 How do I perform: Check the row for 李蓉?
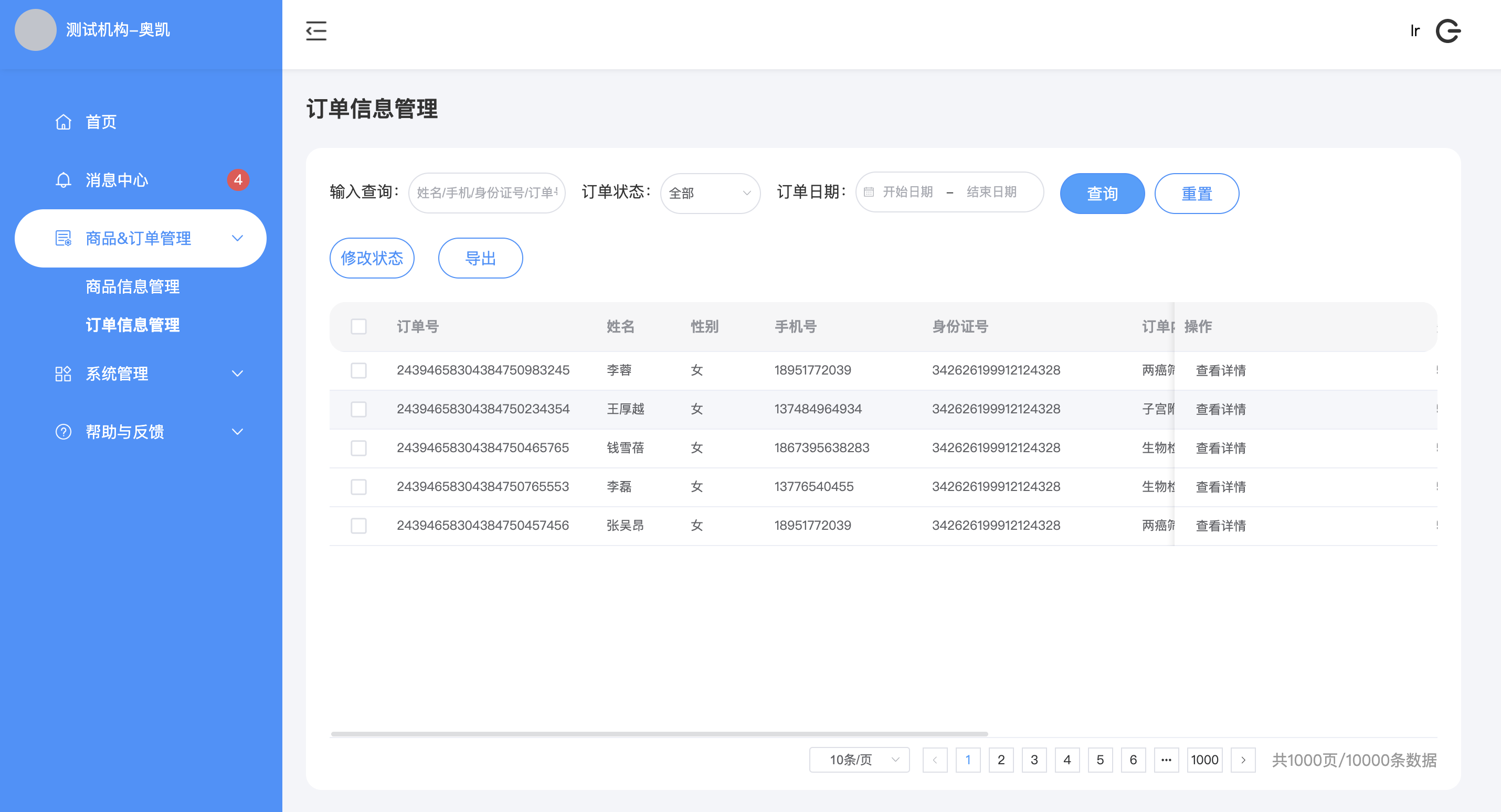click(x=358, y=370)
